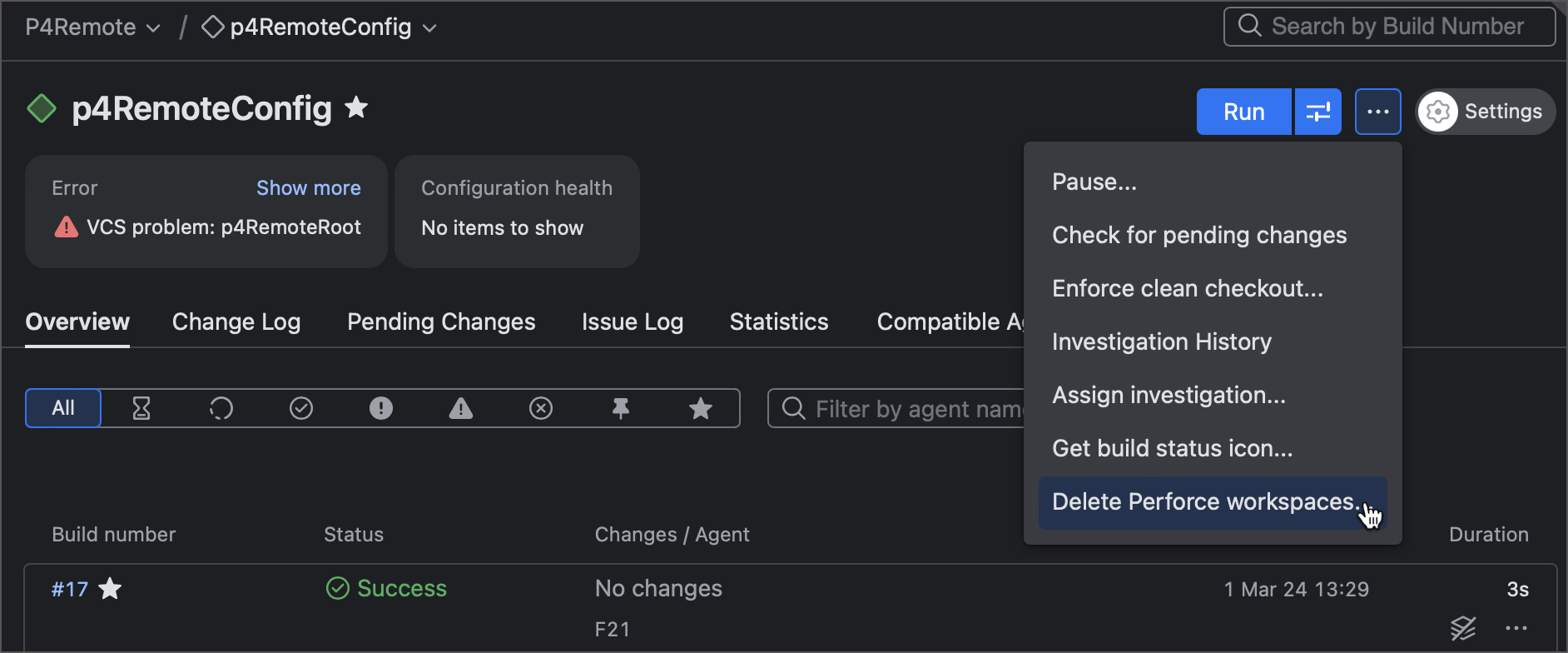Expand the P4Remote project breadcrumb dropdown
Viewport: 1568px width, 653px height.
tap(154, 27)
